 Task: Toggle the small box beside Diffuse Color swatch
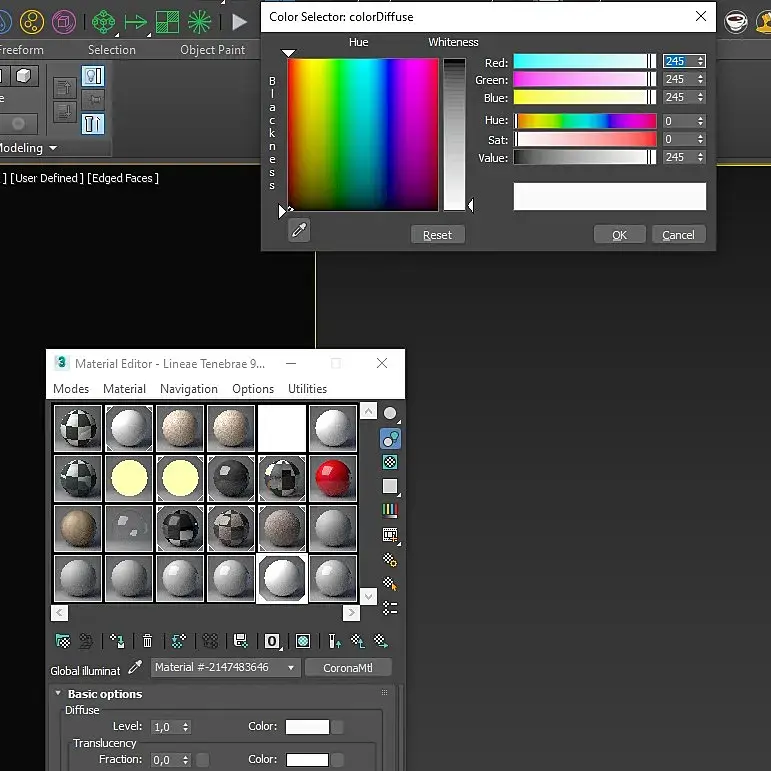(x=338, y=727)
